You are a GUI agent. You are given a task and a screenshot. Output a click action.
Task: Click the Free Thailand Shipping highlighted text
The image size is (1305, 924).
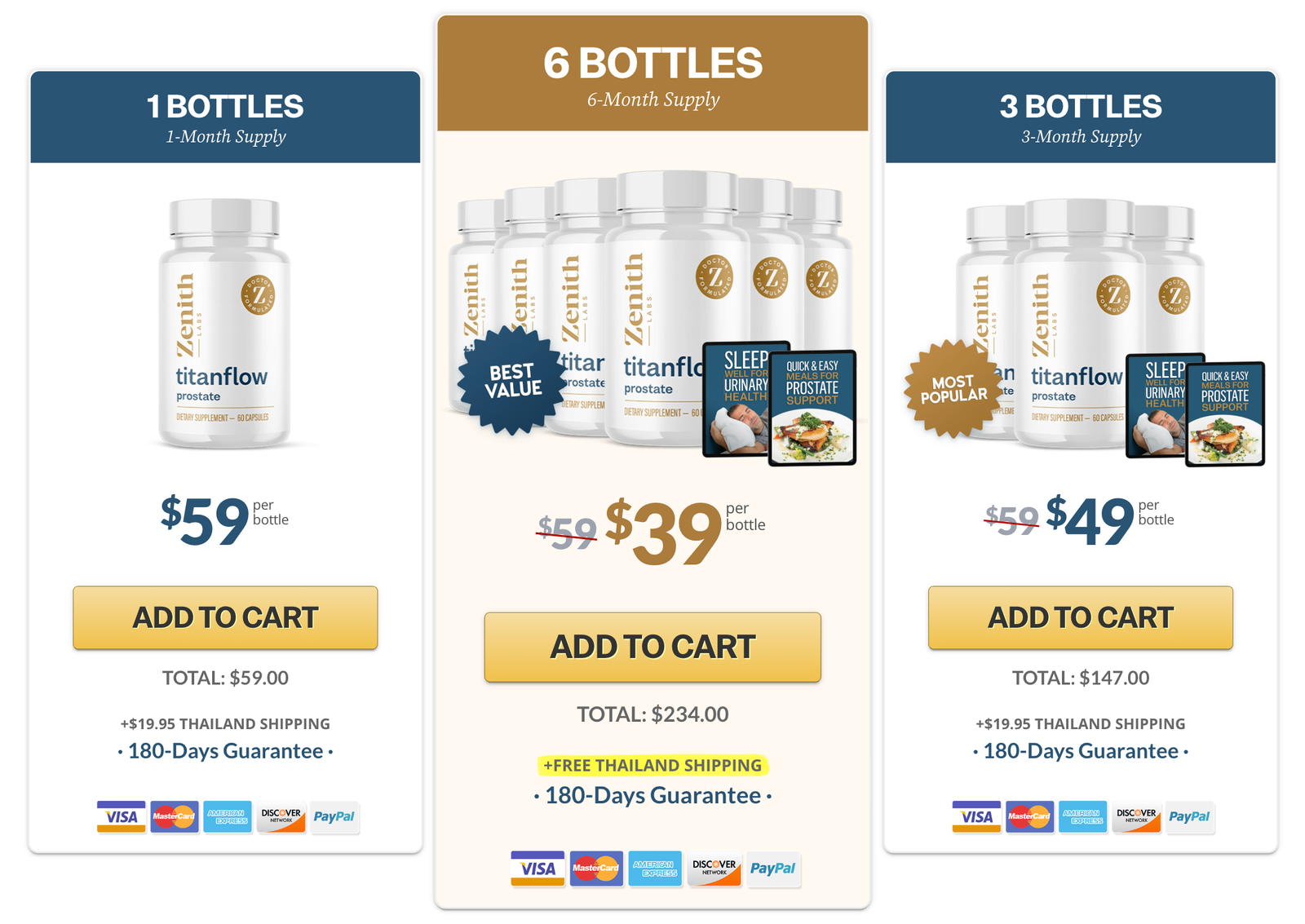coord(652,765)
